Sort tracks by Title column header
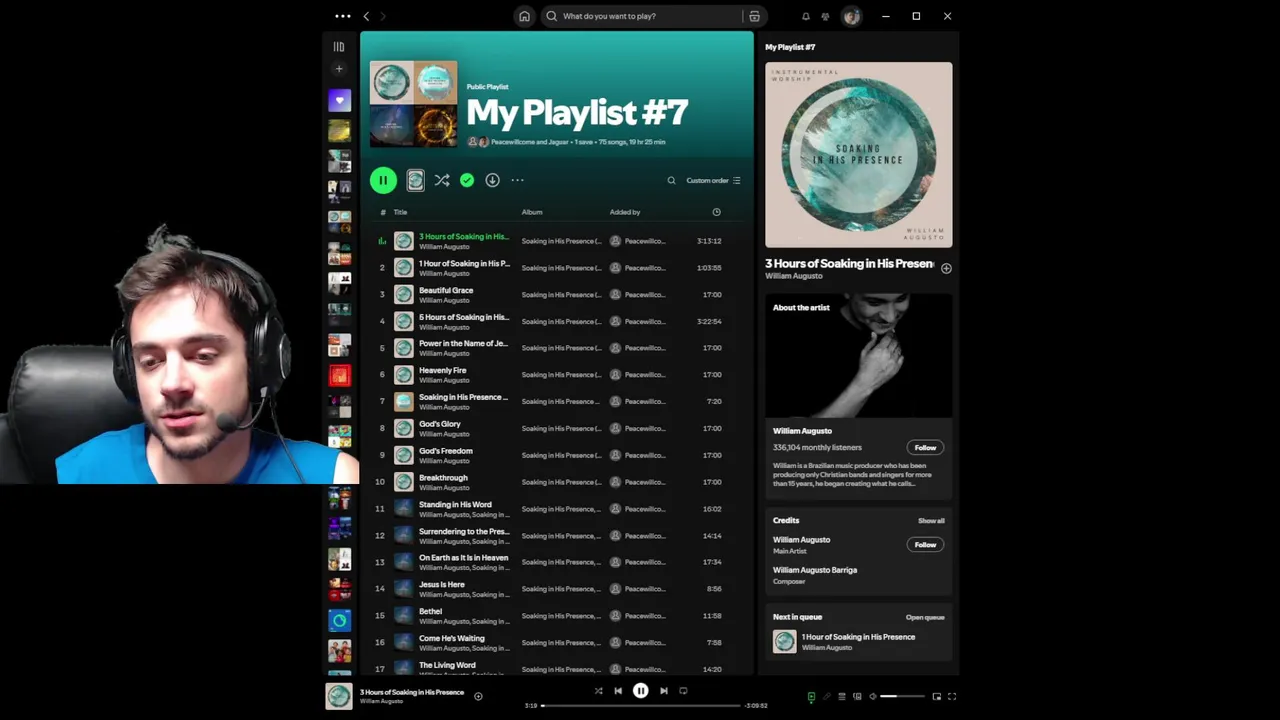1280x720 pixels. tap(400, 212)
